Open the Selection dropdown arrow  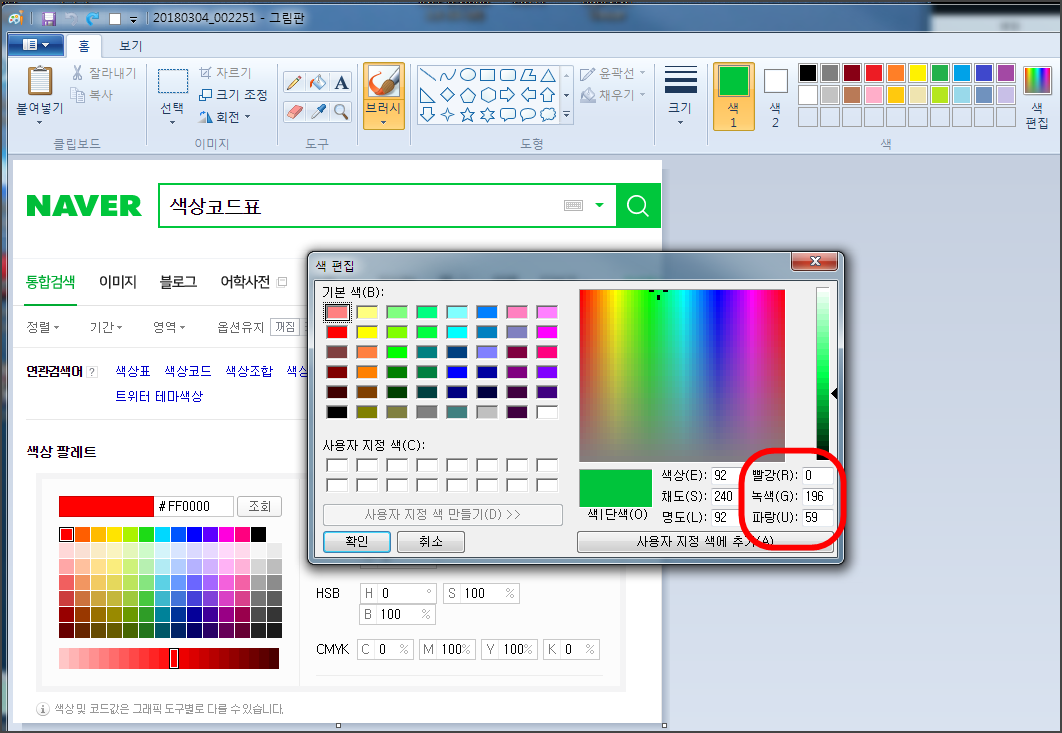173,123
